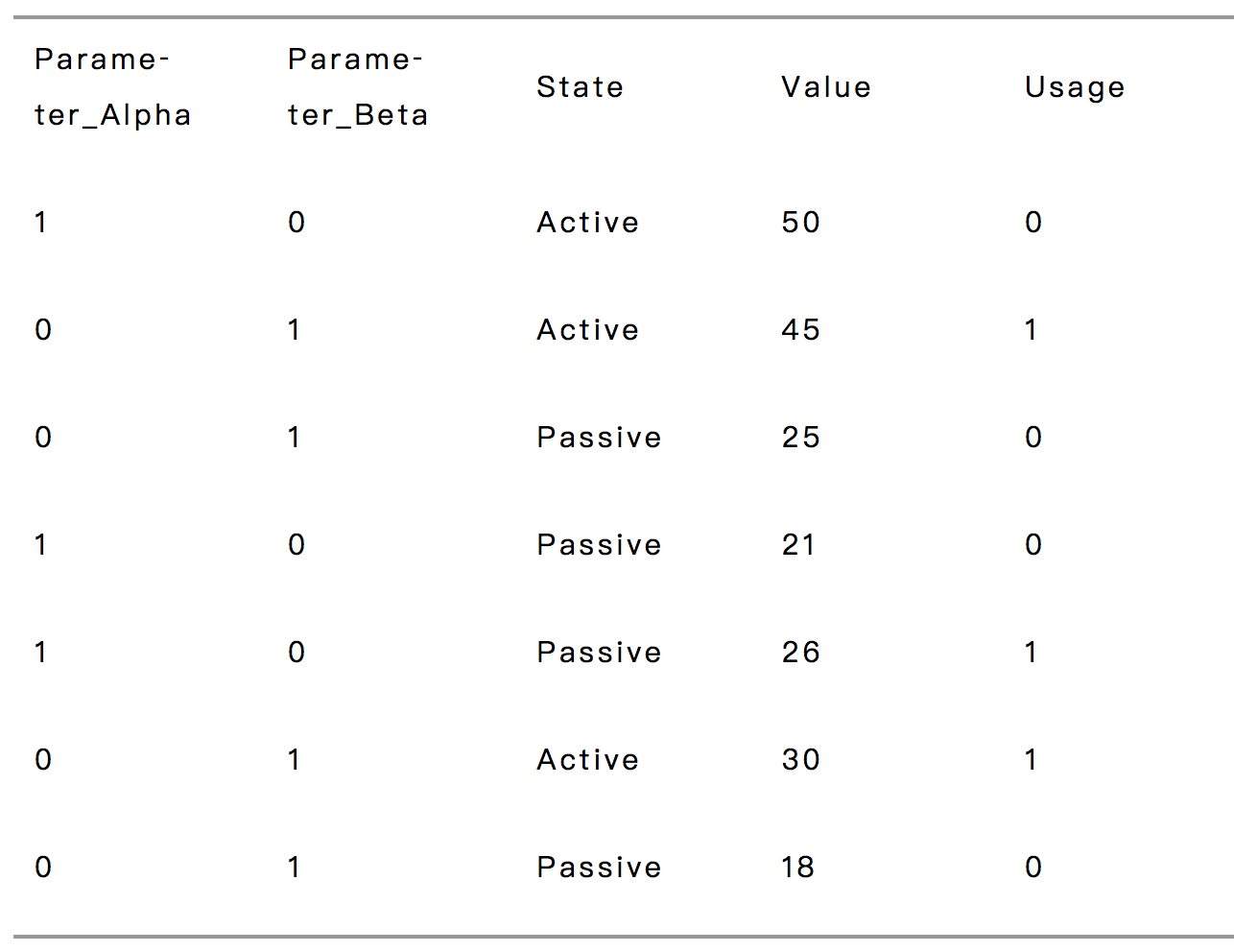Click the cell showing value 21

point(798,545)
